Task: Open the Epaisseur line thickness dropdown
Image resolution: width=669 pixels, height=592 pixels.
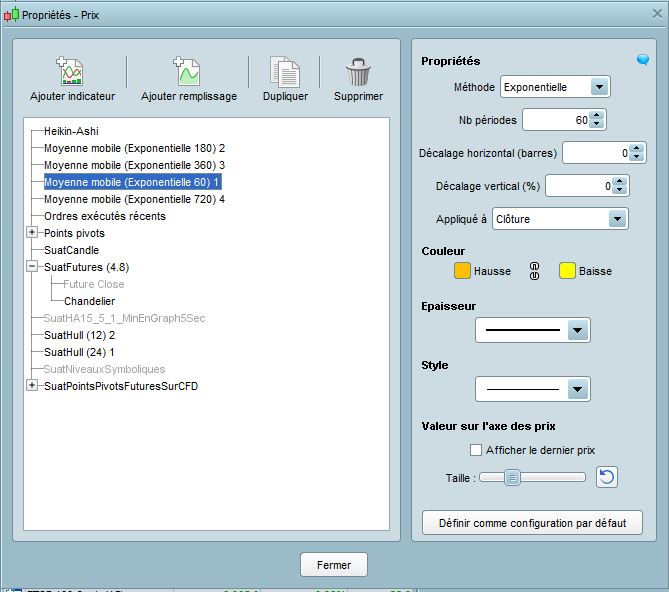Action: click(x=577, y=330)
